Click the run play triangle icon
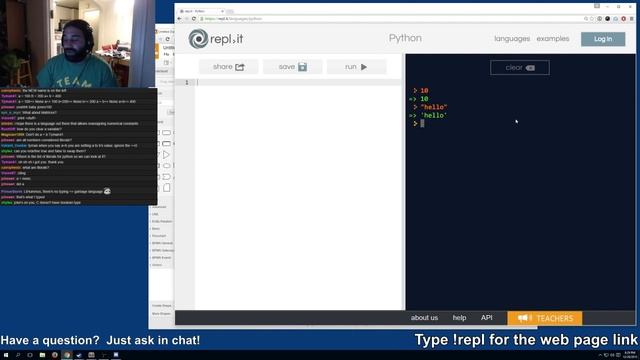This screenshot has width=640, height=360. point(364,67)
